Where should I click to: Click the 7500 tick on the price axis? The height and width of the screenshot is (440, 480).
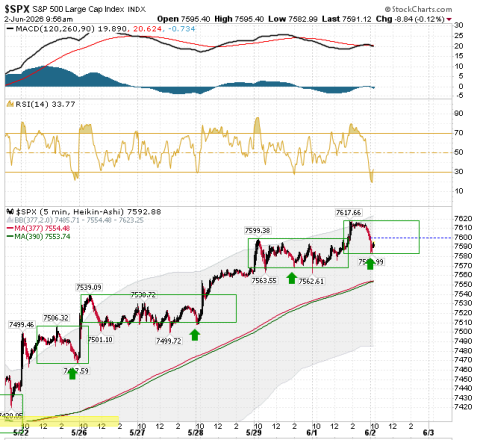click(463, 332)
